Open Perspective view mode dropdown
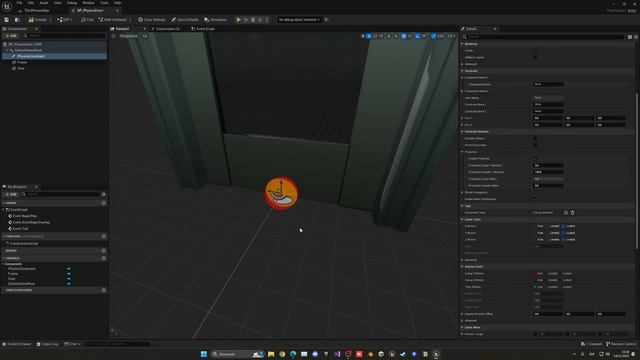Screen dimensions: 640x360 [x=128, y=36]
